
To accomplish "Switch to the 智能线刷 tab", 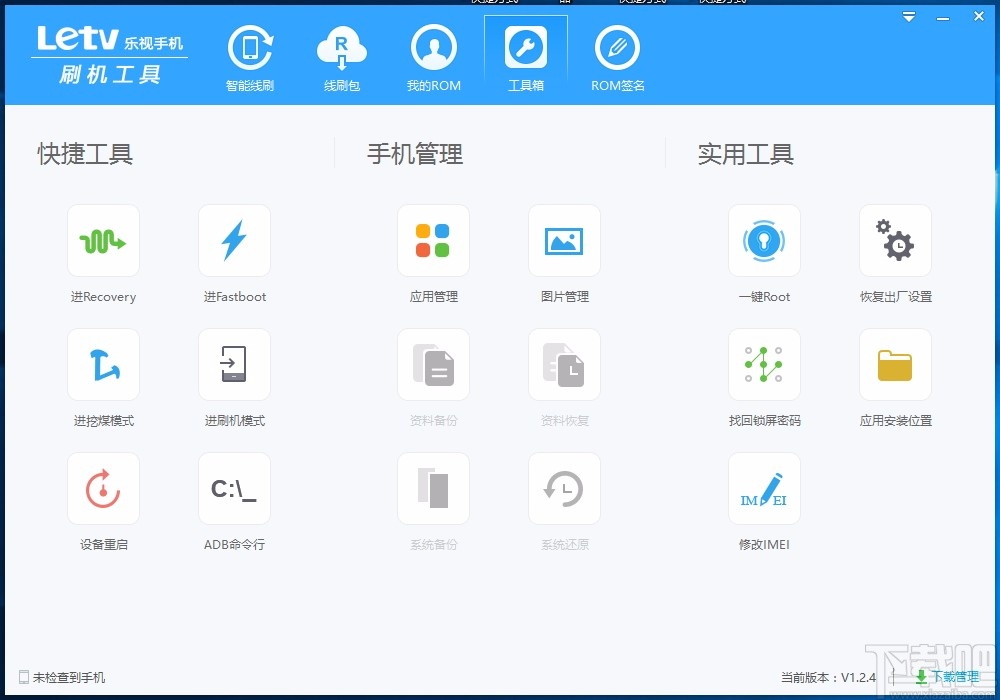I will (x=250, y=55).
